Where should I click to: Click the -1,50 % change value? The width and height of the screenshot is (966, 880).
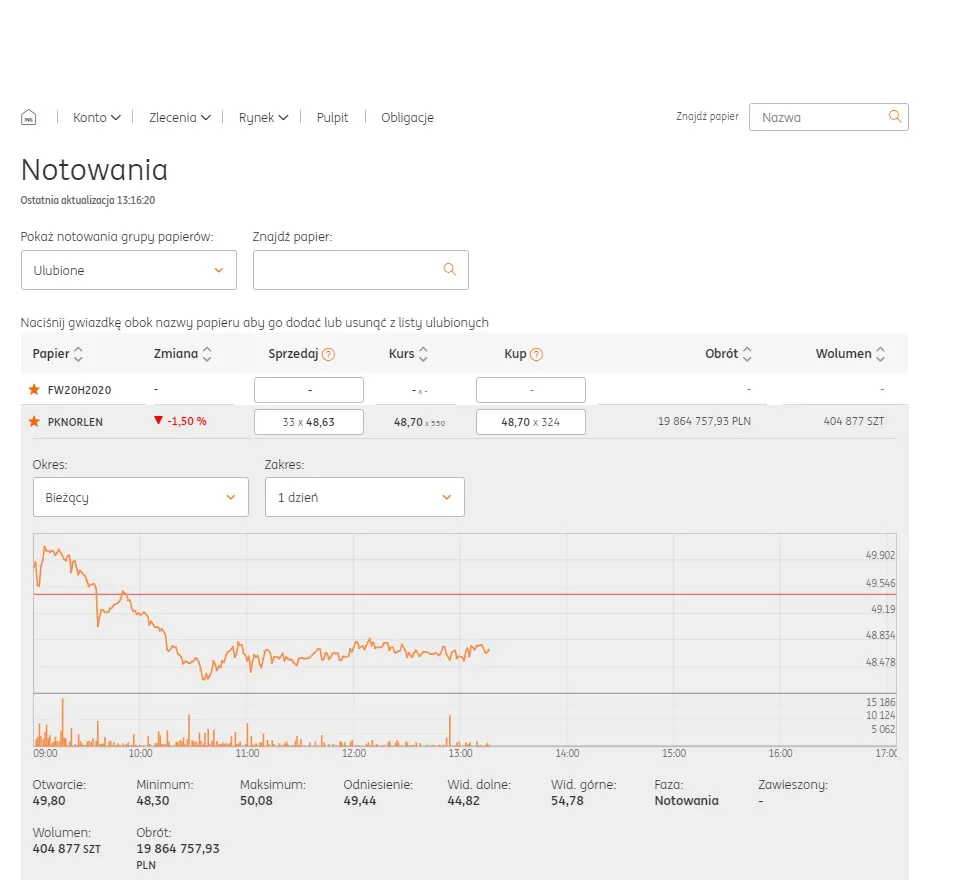click(x=187, y=421)
